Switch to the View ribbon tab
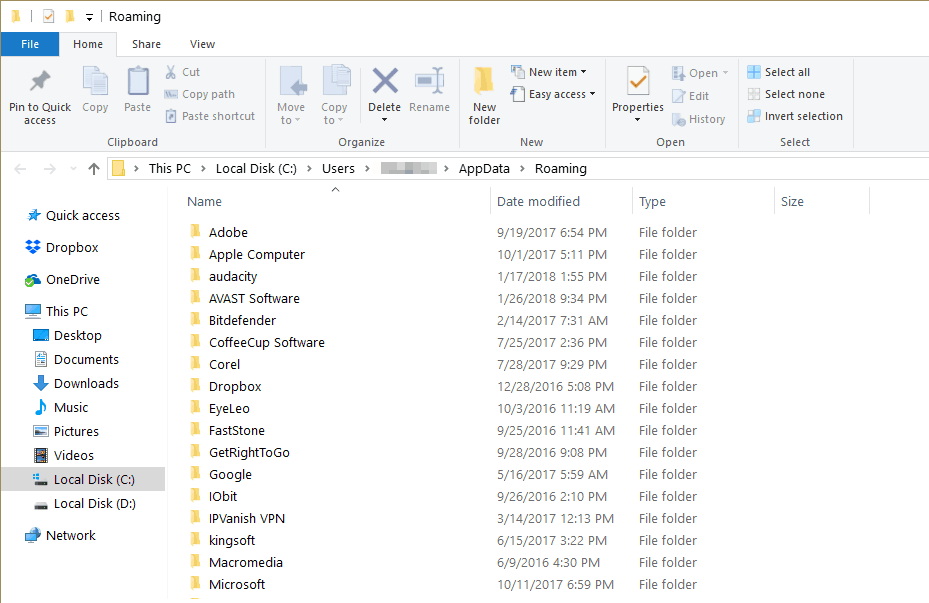Screen dimensions: 929x603 point(202,44)
